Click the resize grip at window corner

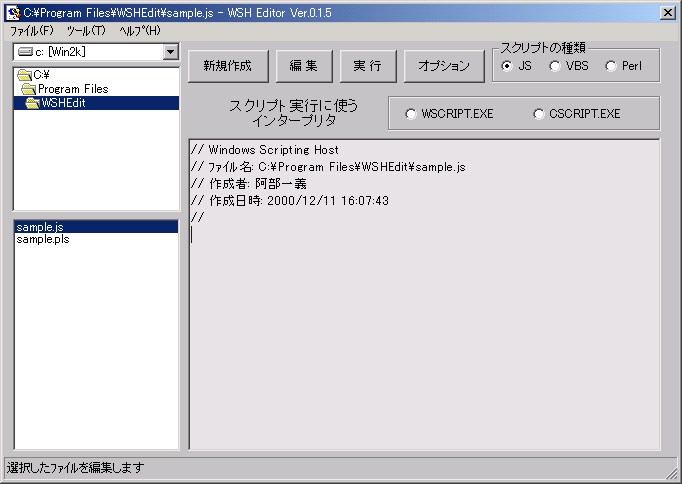[x=671, y=473]
